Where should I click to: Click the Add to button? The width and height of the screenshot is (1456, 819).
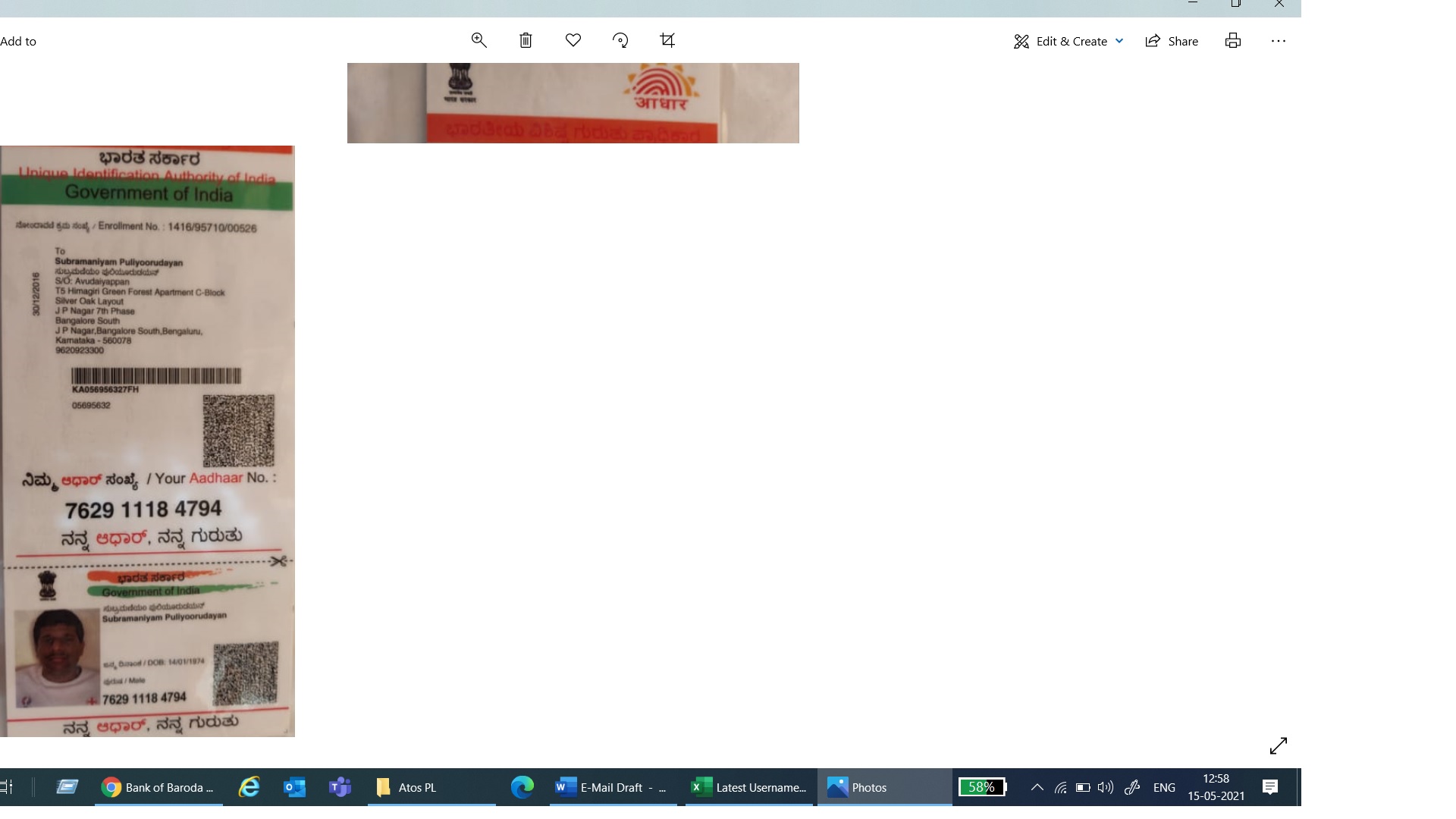18,41
